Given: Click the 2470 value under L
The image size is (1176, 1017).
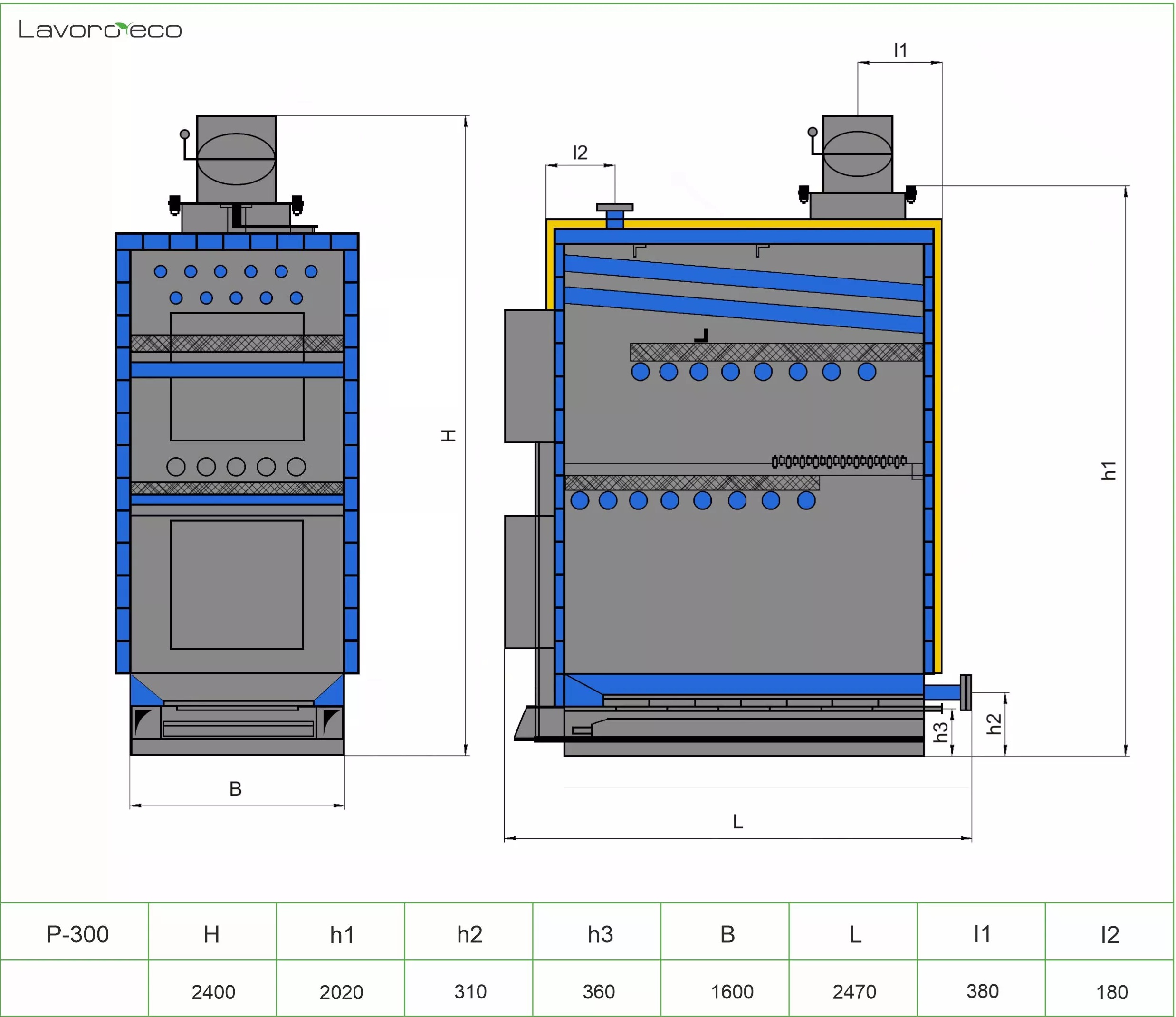Looking at the screenshot, I should [x=854, y=992].
